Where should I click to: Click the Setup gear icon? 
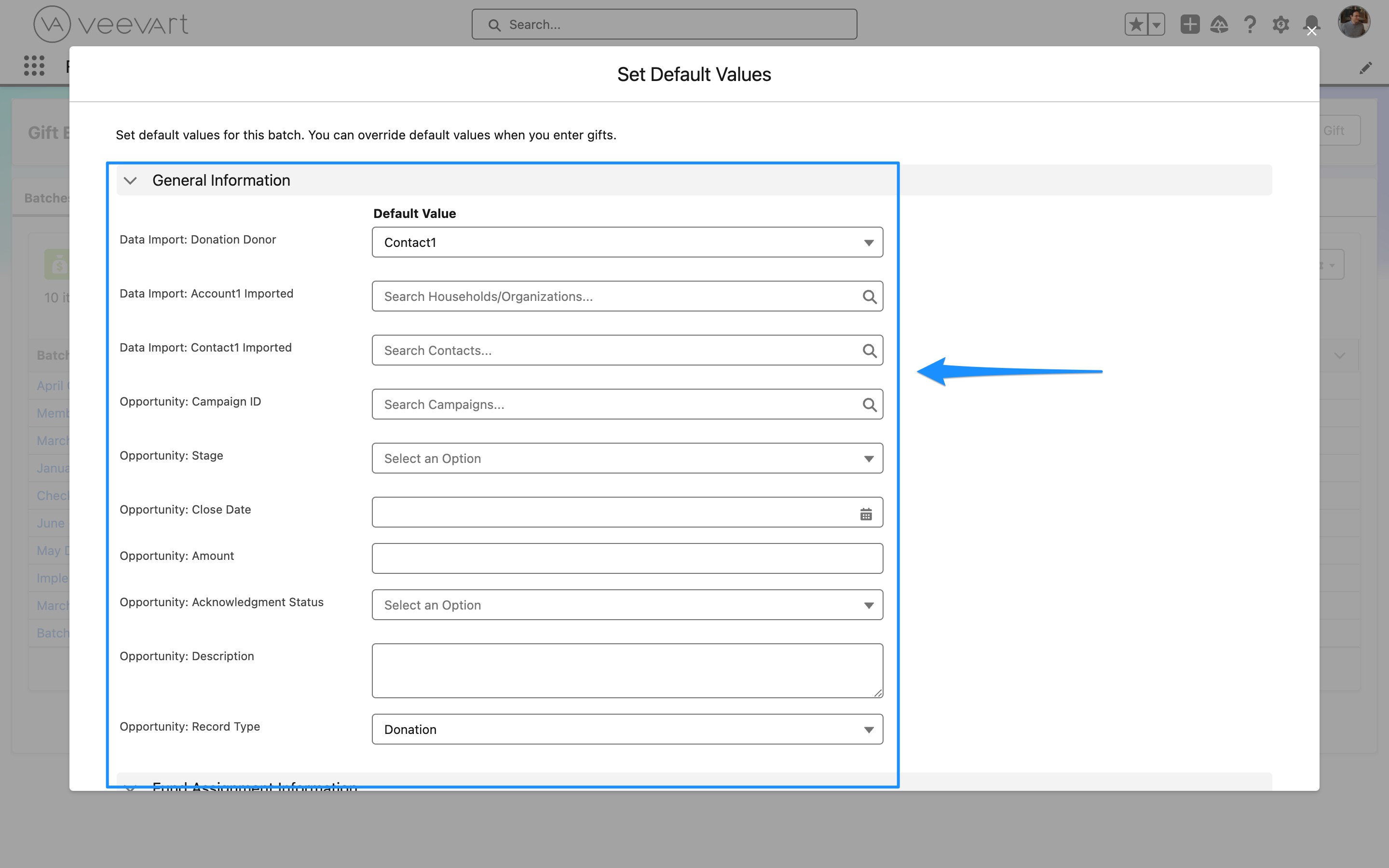[x=1281, y=24]
